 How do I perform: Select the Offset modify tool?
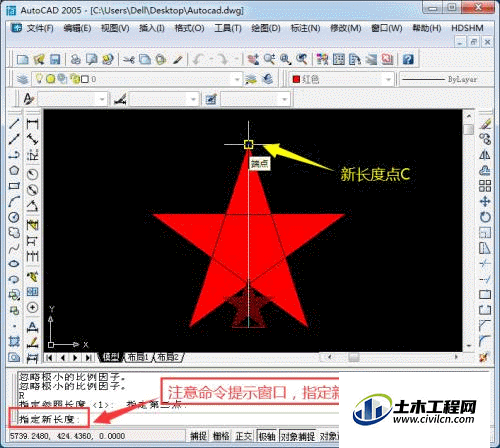[x=485, y=170]
